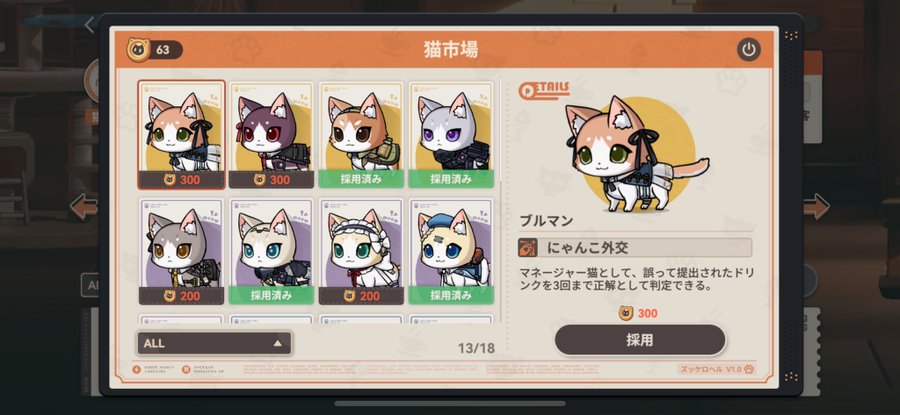Choose the blue beret cat already hired
The image size is (900, 415).
point(451,251)
